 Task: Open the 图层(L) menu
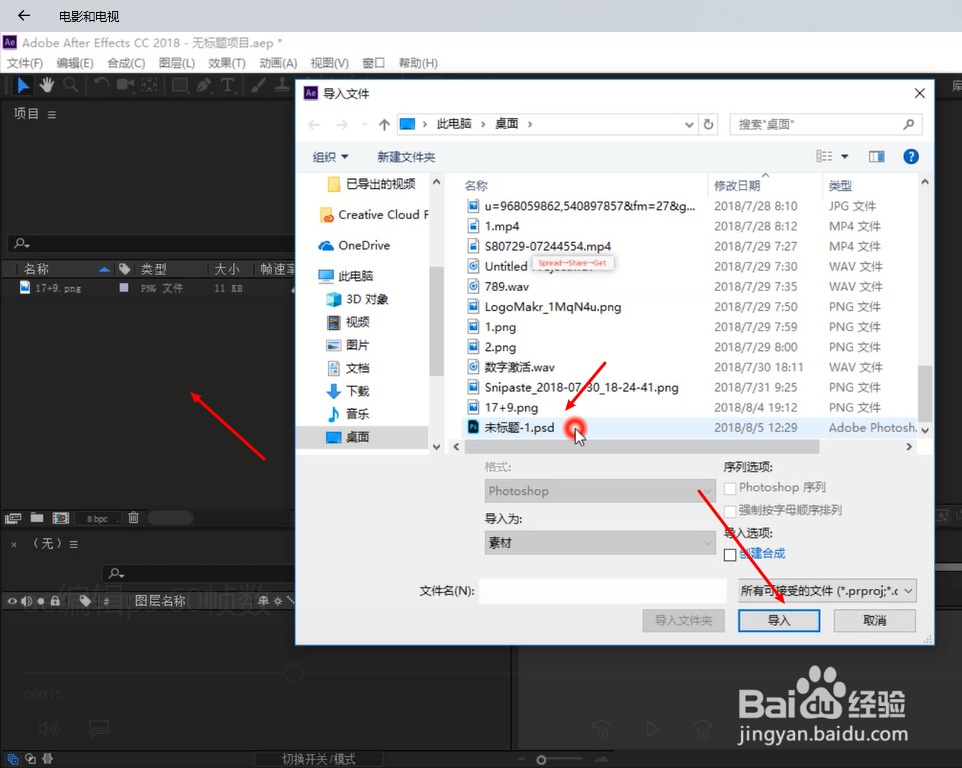(x=177, y=63)
